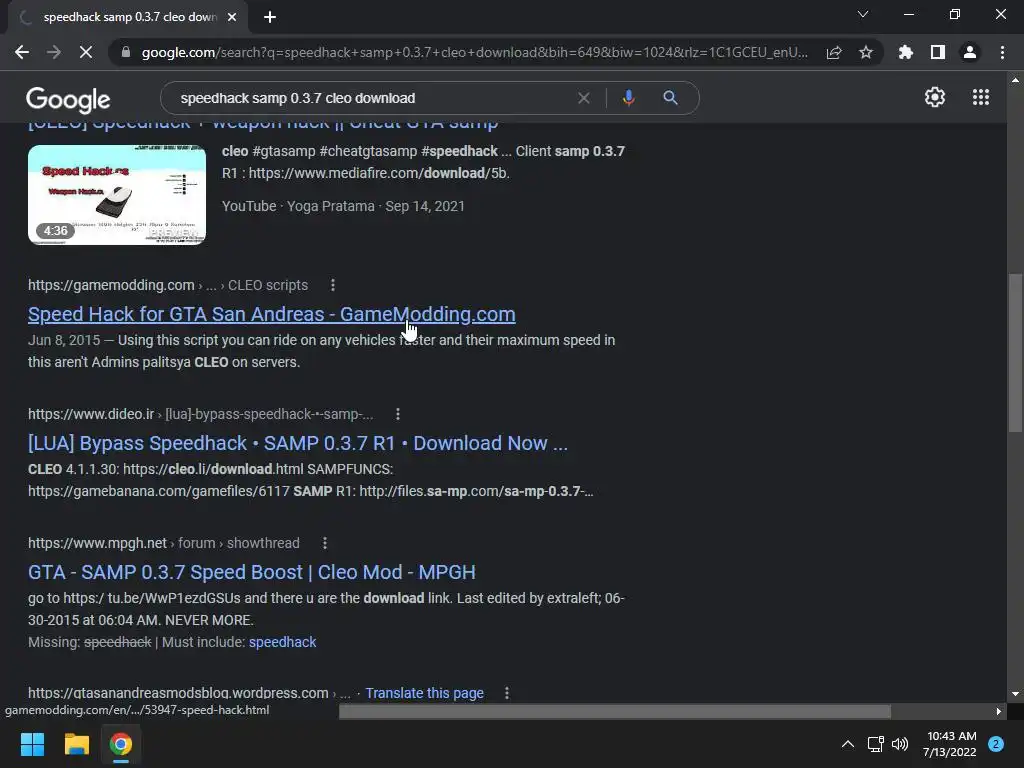Screen dimensions: 1024x768
Task: Click the browser forward arrow
Action: (54, 52)
